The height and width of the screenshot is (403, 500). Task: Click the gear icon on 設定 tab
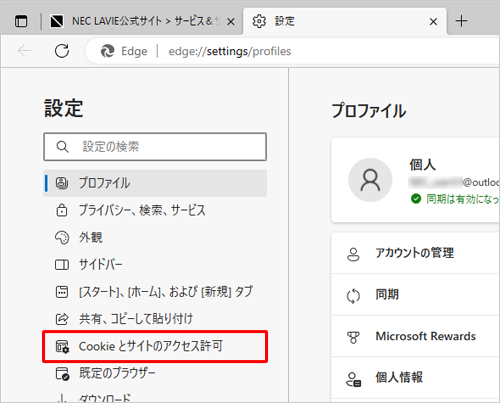[x=259, y=21]
